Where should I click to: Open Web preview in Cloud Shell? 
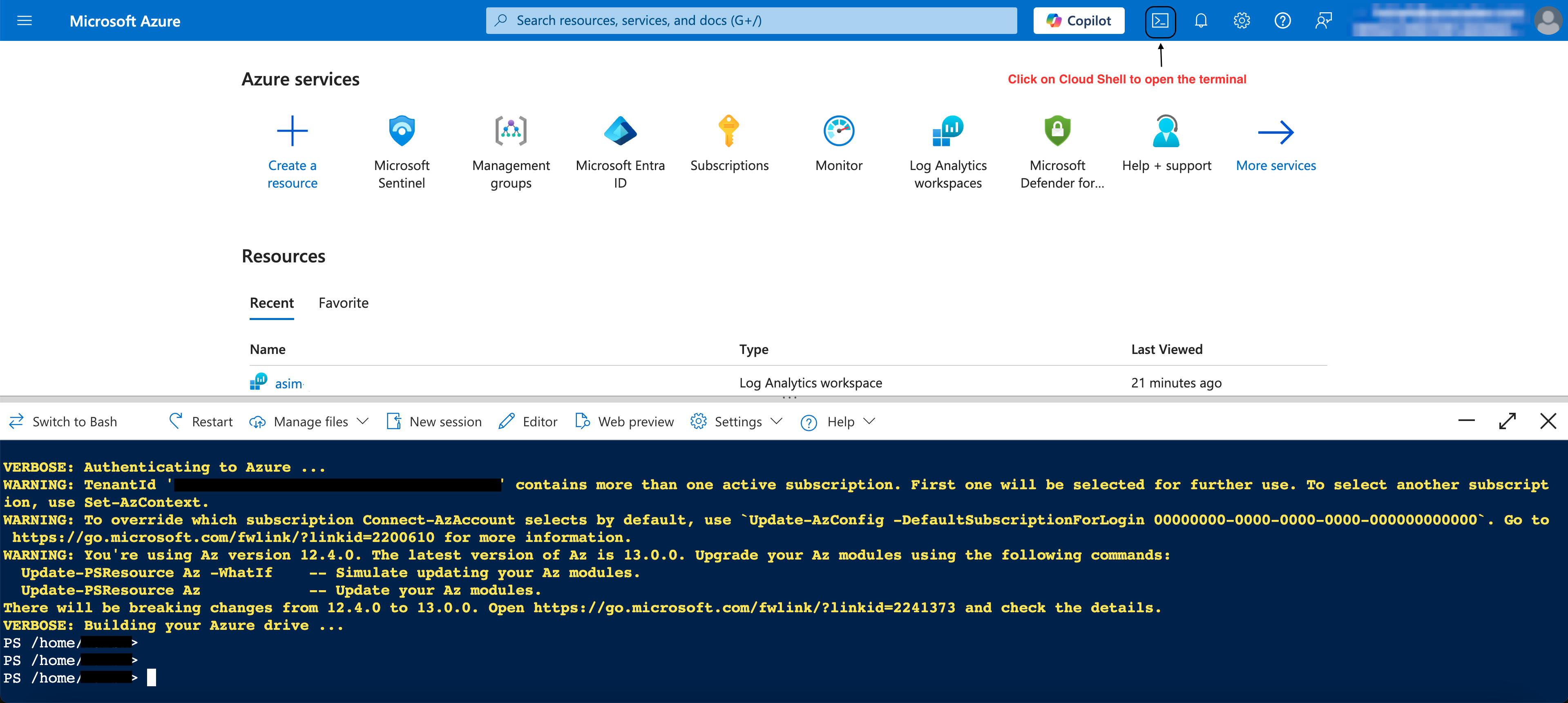pos(625,421)
